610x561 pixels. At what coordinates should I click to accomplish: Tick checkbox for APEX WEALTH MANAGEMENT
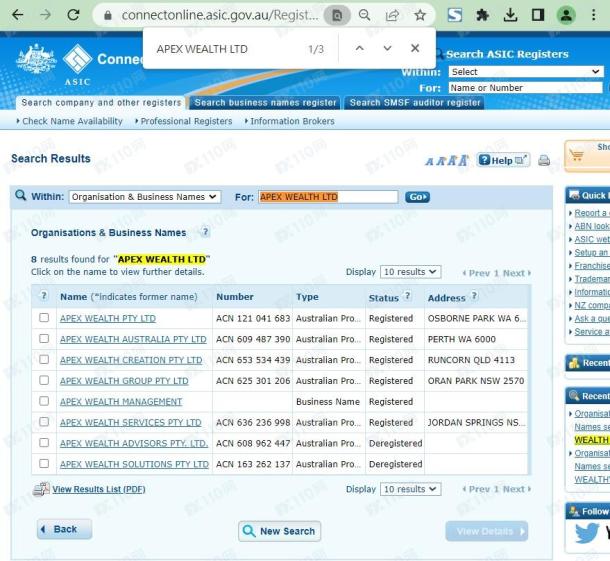(x=44, y=401)
